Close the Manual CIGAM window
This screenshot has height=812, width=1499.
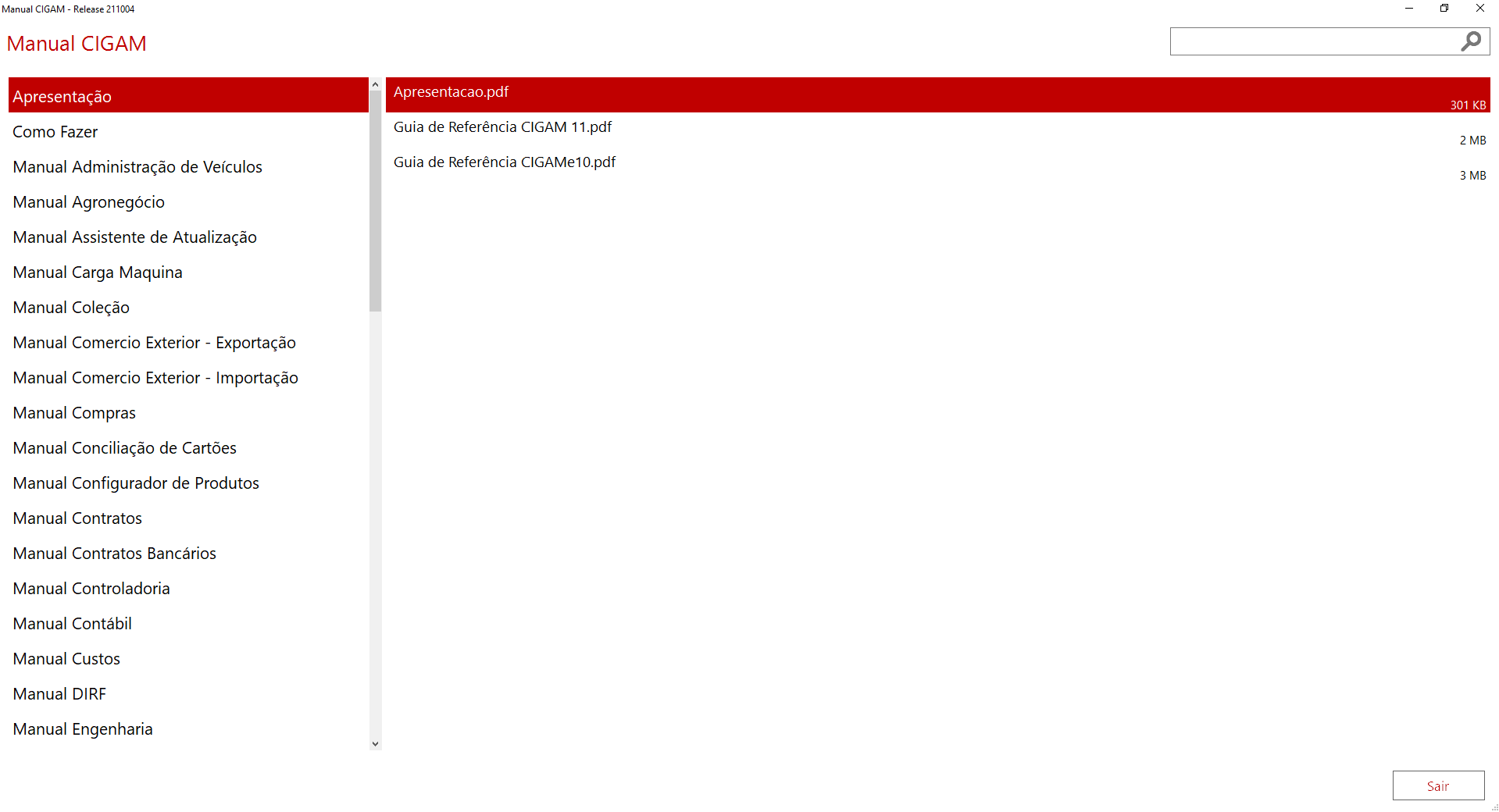[x=1480, y=9]
